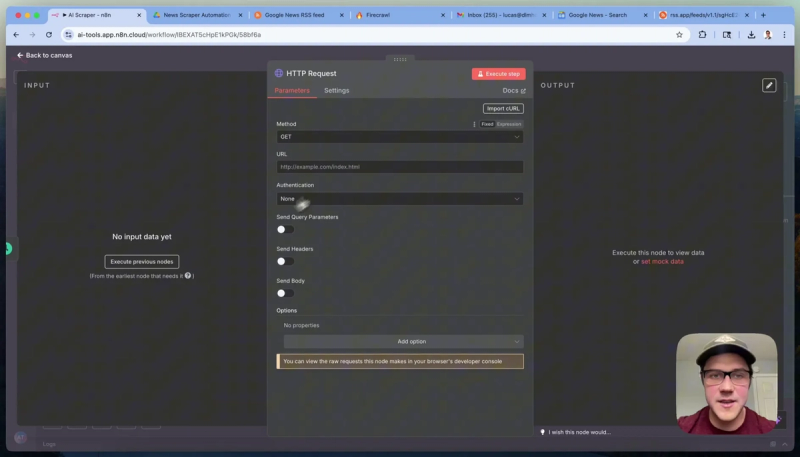Open the Docs link
Screen dimensions: 800x457
[x=514, y=91]
